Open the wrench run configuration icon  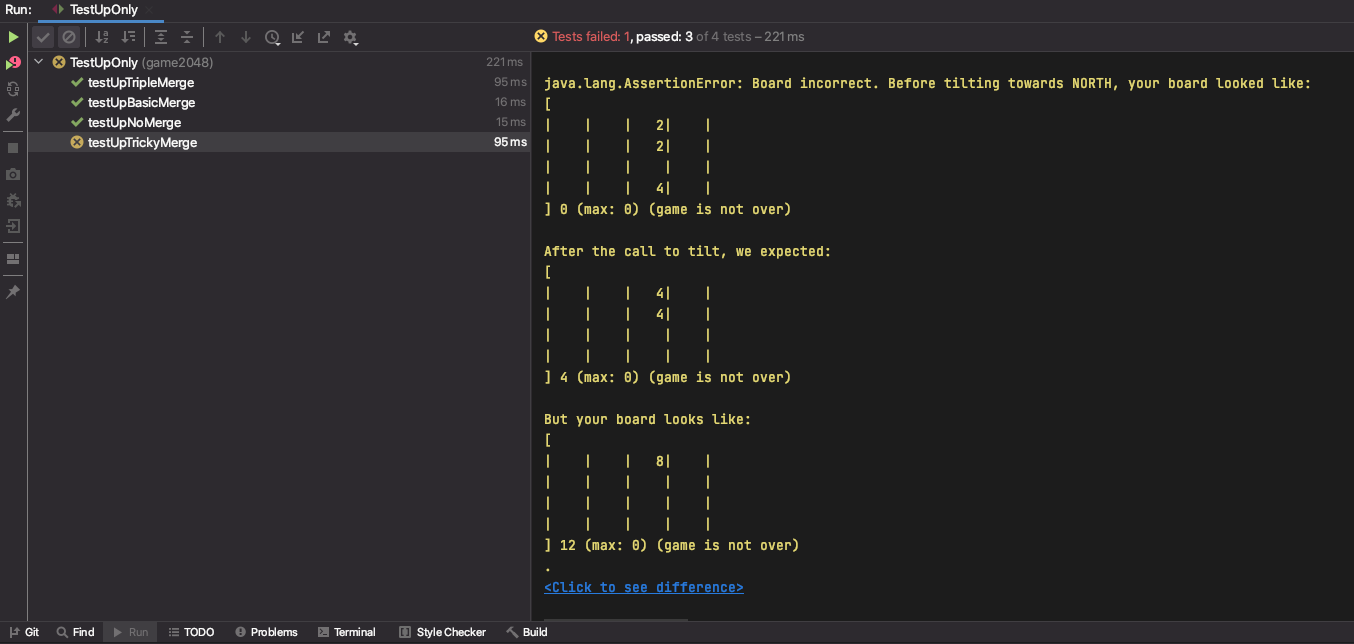13,115
